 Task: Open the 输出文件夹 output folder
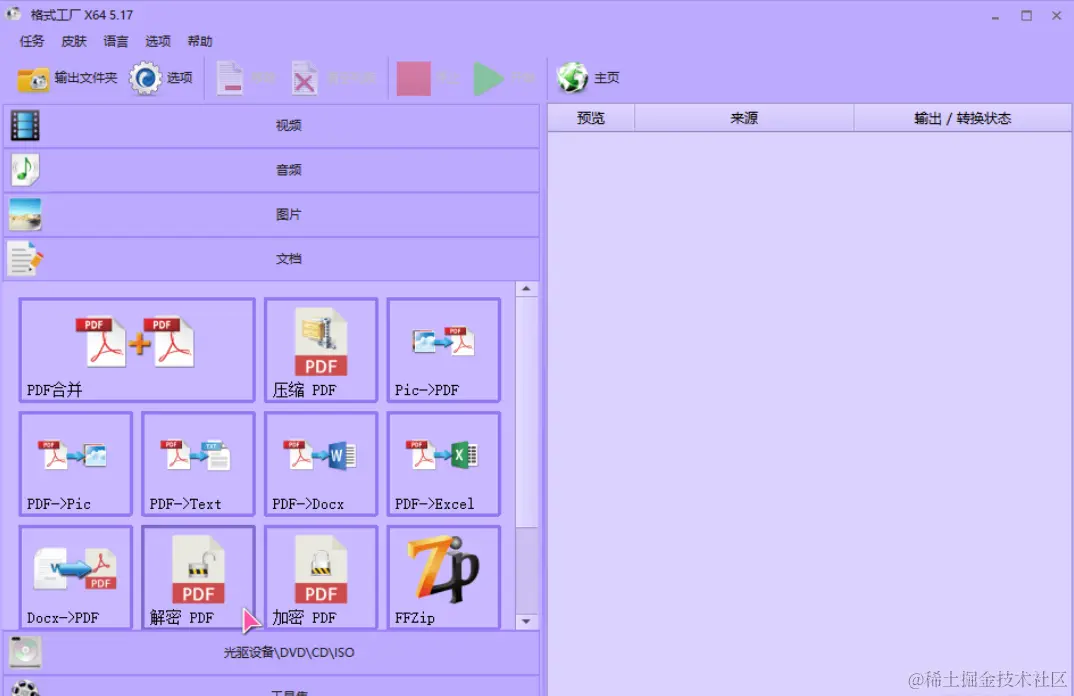pyautogui.click(x=67, y=78)
